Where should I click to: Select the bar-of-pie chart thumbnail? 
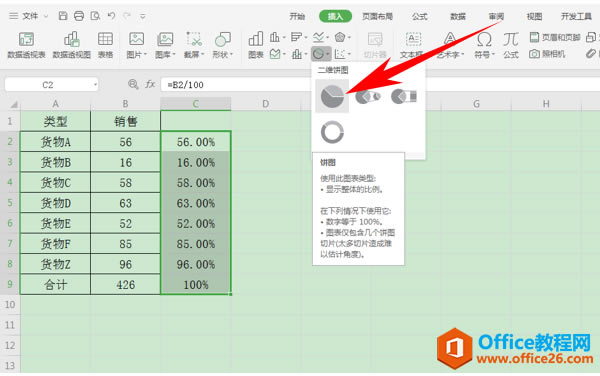[404, 96]
